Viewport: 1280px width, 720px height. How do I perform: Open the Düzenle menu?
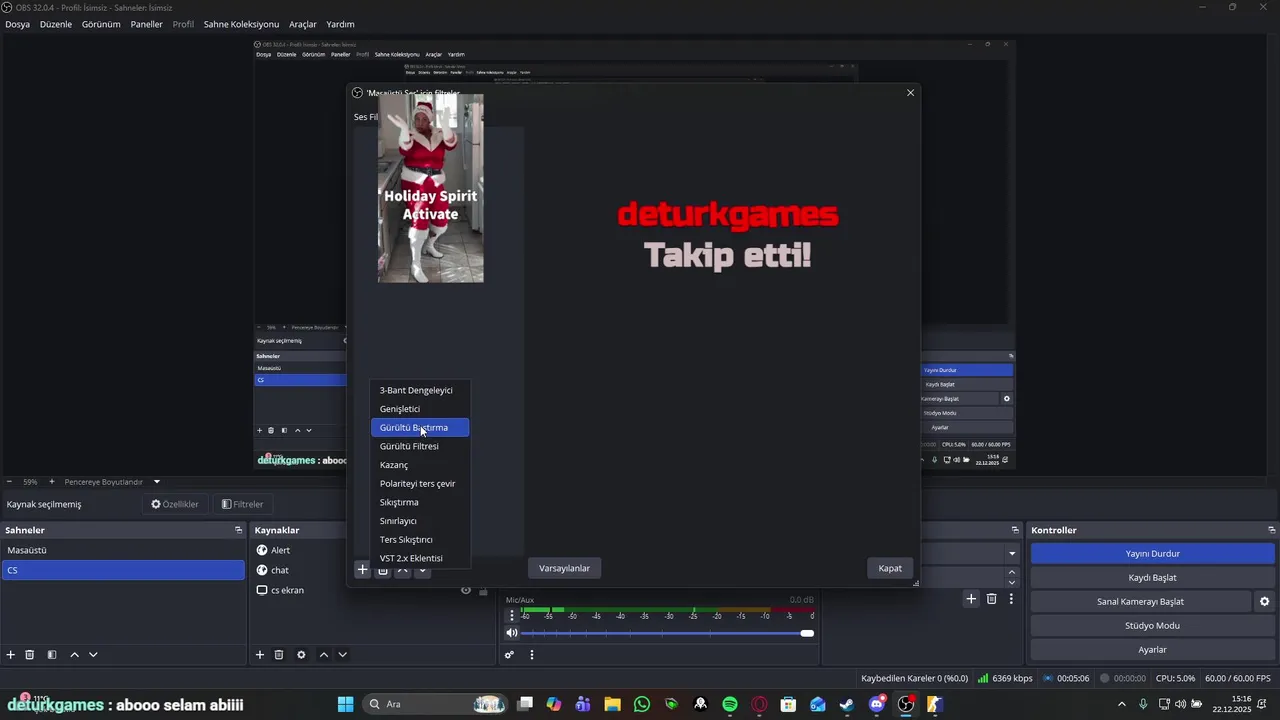[x=56, y=24]
